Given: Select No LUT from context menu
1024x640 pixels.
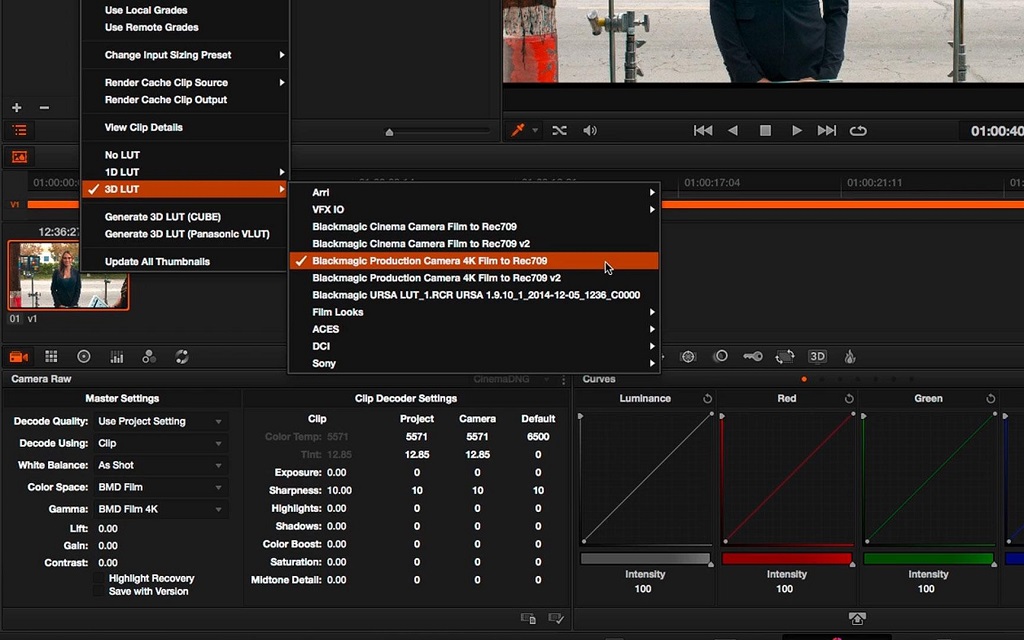Looking at the screenshot, I should [185, 155].
